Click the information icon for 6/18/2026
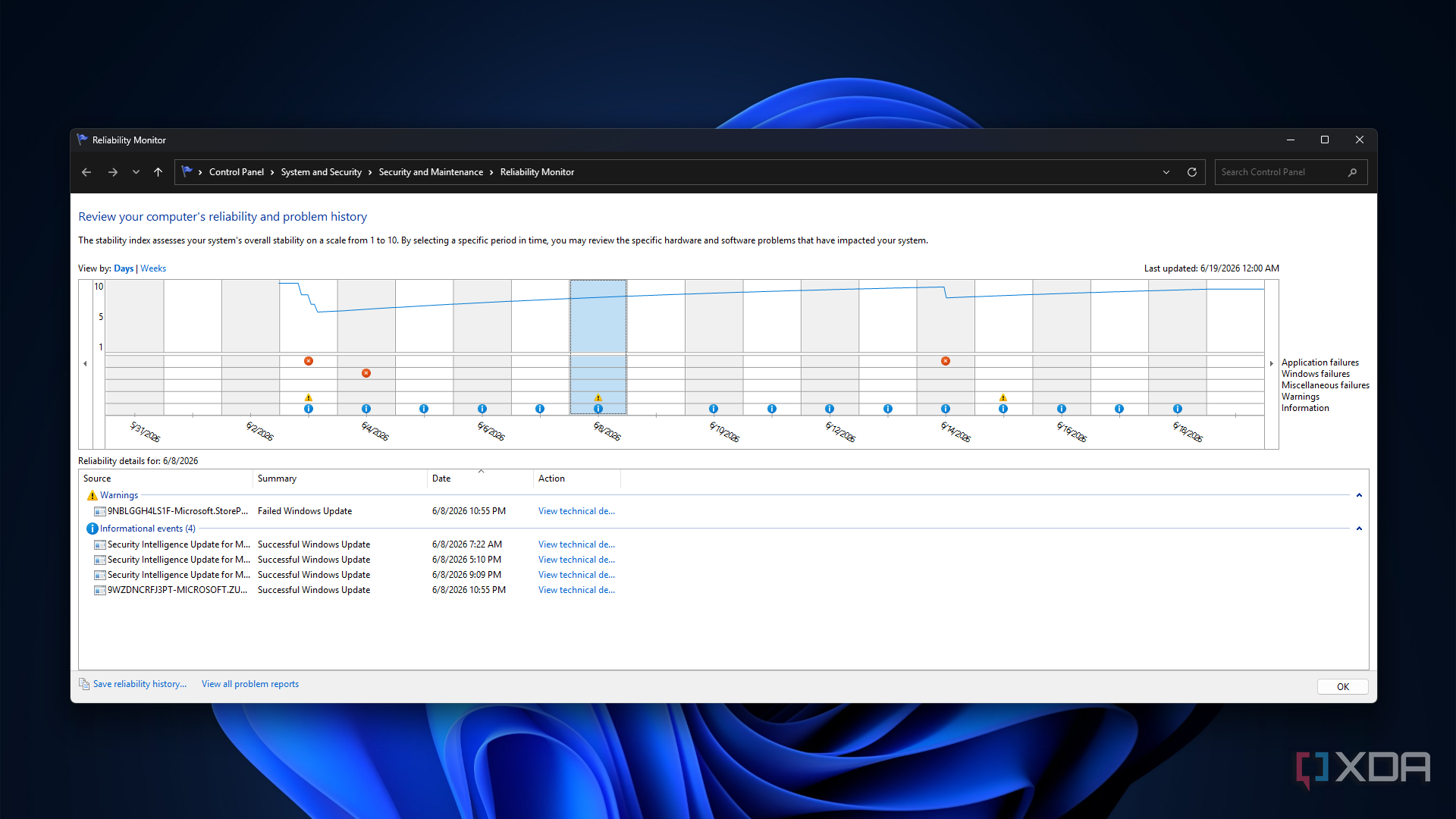The image size is (1456, 819). tap(1178, 409)
